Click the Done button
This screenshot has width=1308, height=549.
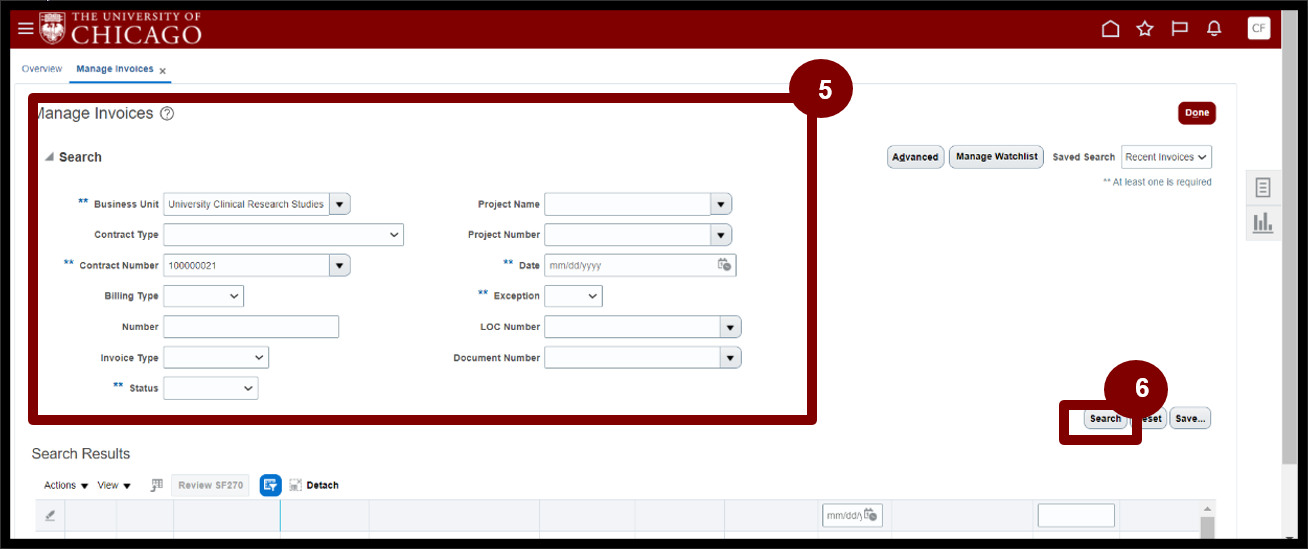pos(1197,113)
